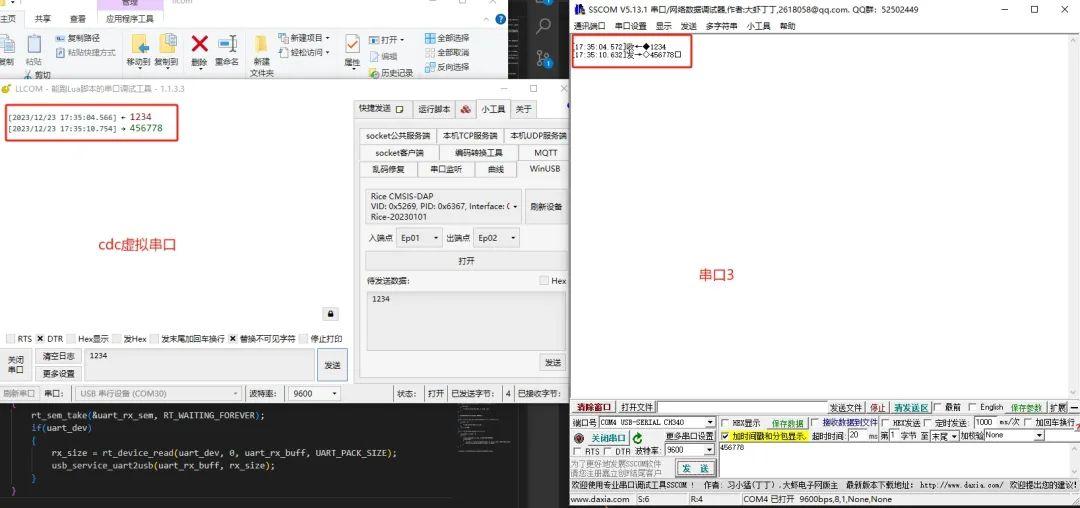Click History icon in Explorer ribbon
The width and height of the screenshot is (1080, 508).
click(x=374, y=73)
